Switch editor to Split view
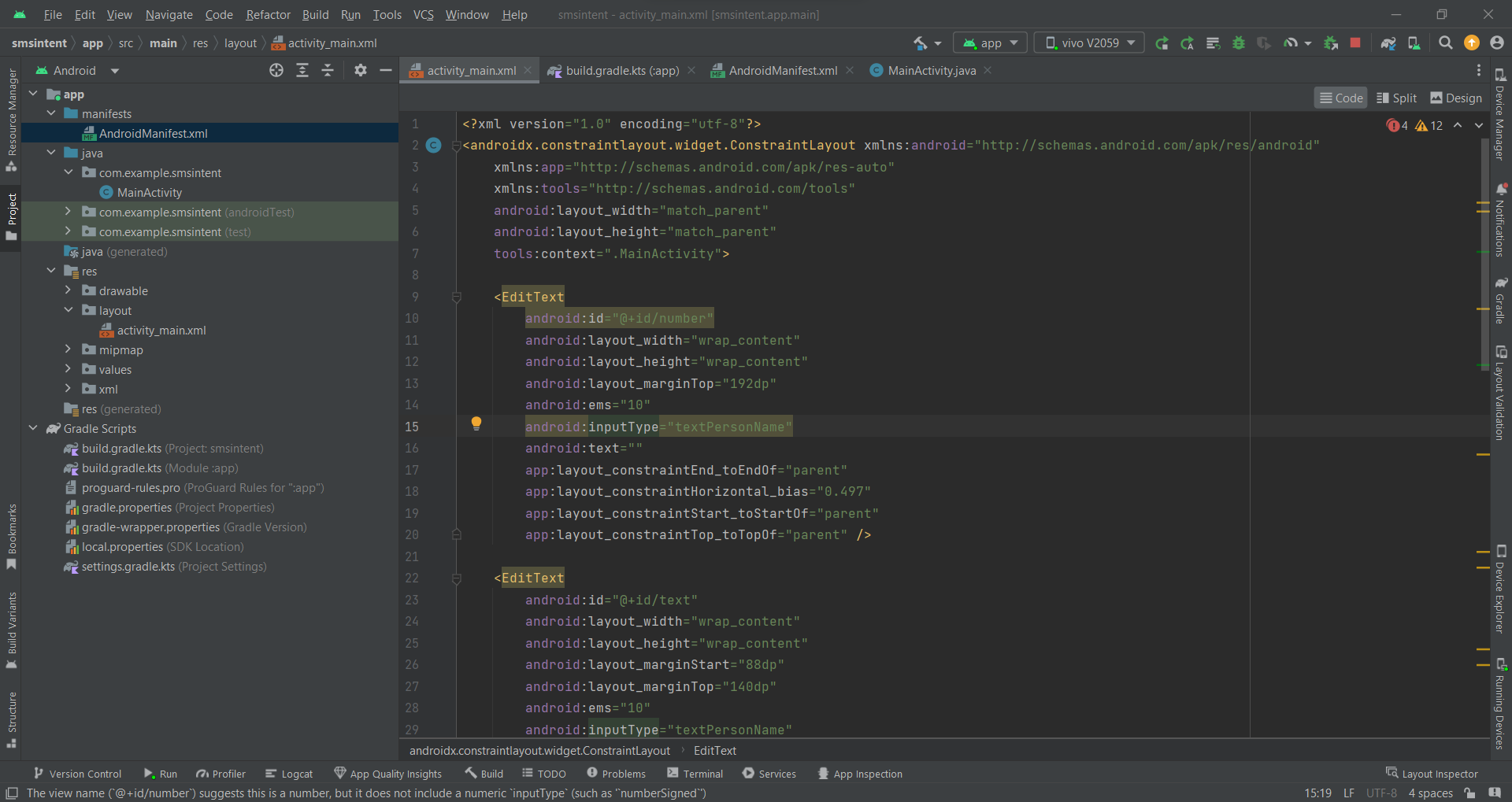Viewport: 1512px width, 802px height. 1396,98
